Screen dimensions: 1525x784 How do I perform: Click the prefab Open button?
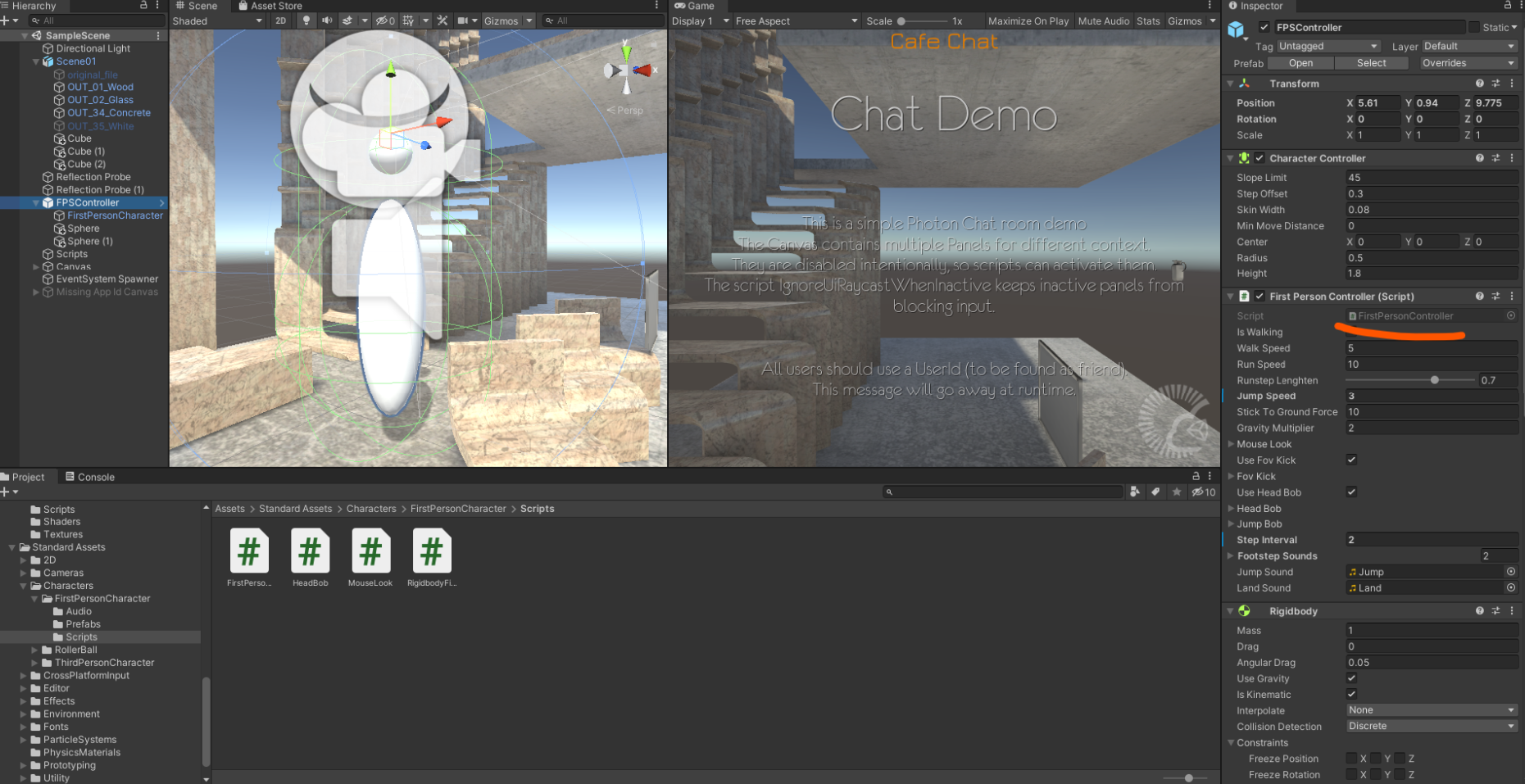(x=1300, y=63)
